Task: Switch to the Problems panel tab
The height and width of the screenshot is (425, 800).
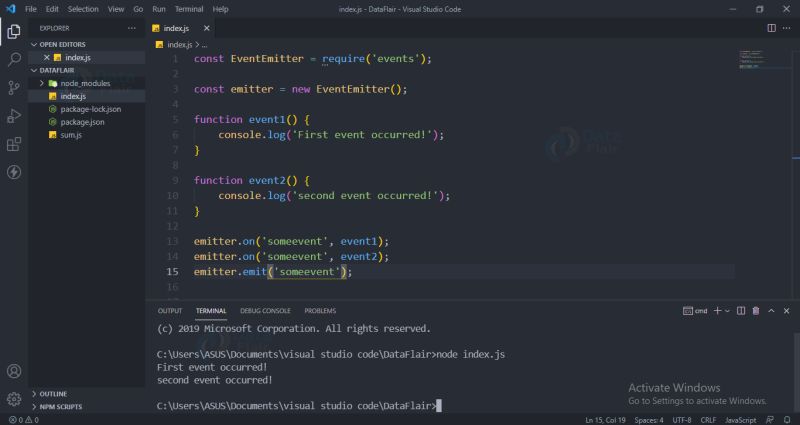Action: click(320, 310)
